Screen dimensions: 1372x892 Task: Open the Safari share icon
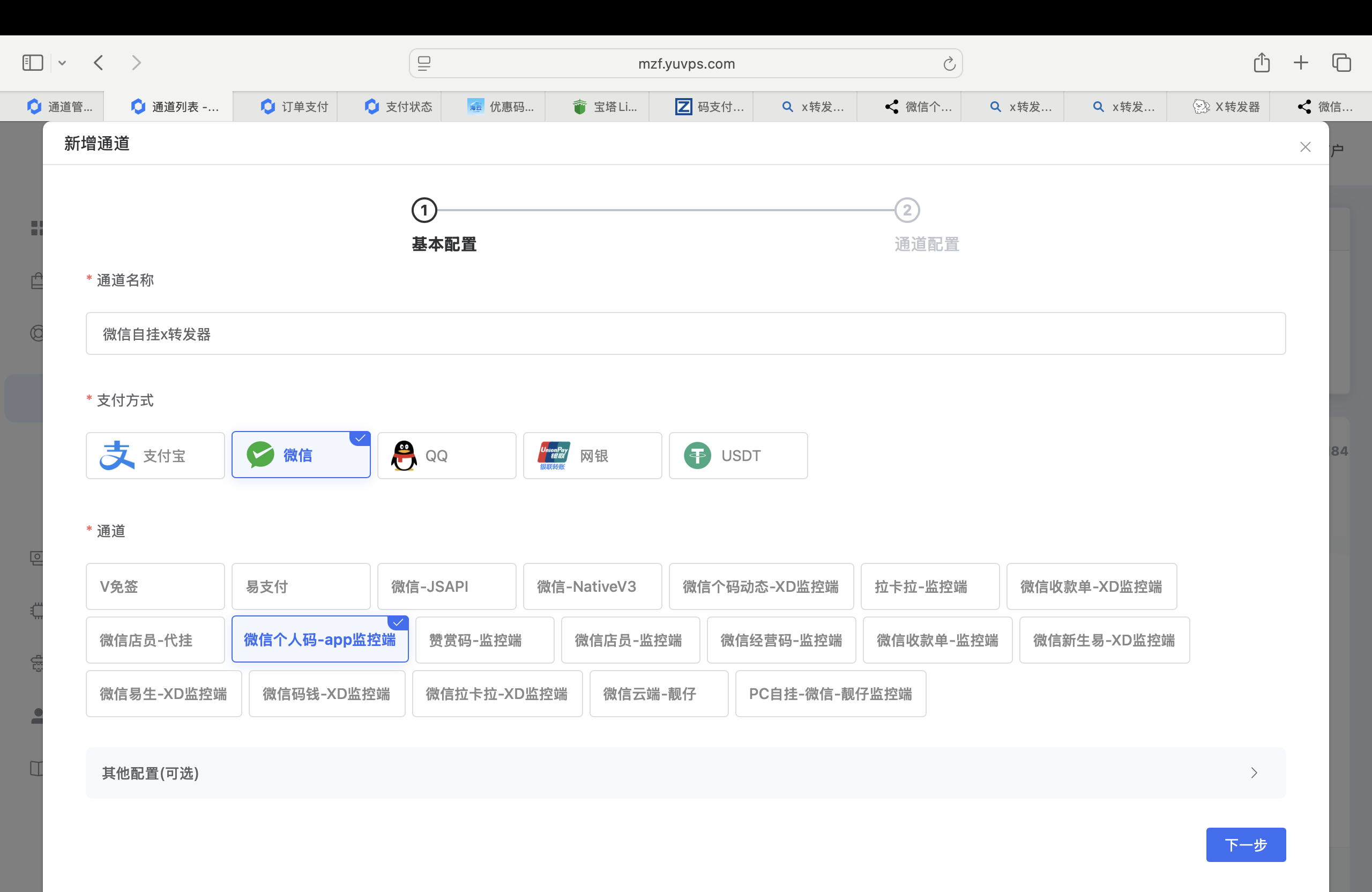(x=1261, y=62)
